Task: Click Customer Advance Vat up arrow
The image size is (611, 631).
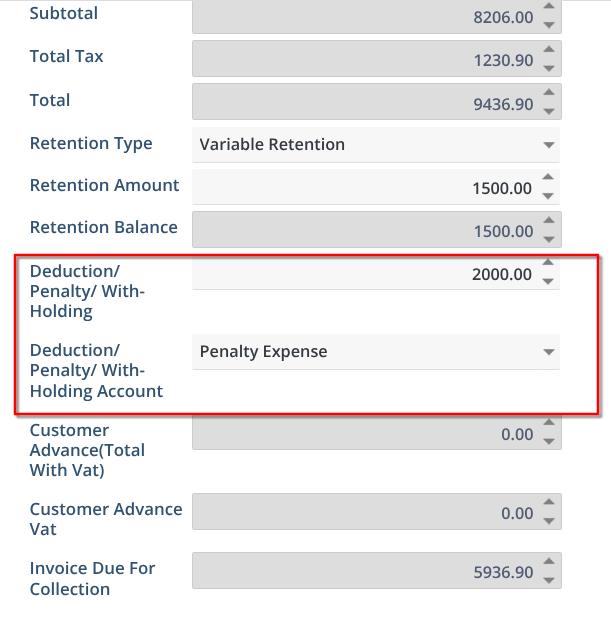Action: coord(548,505)
